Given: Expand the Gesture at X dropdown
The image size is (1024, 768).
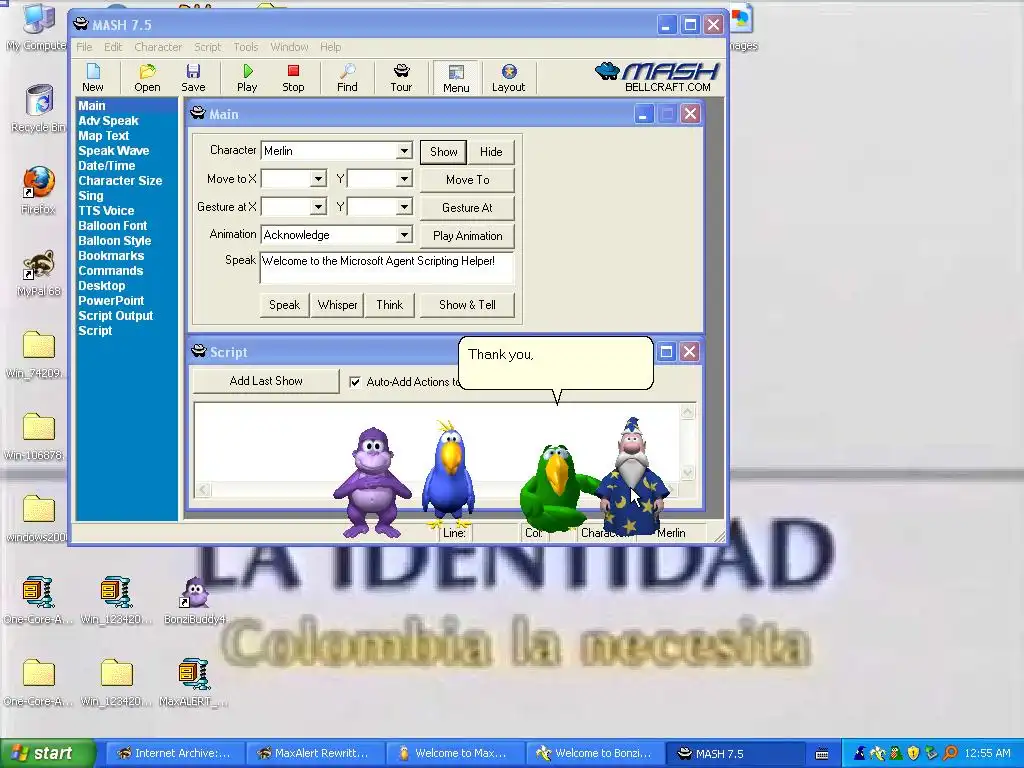Looking at the screenshot, I should click(318, 207).
